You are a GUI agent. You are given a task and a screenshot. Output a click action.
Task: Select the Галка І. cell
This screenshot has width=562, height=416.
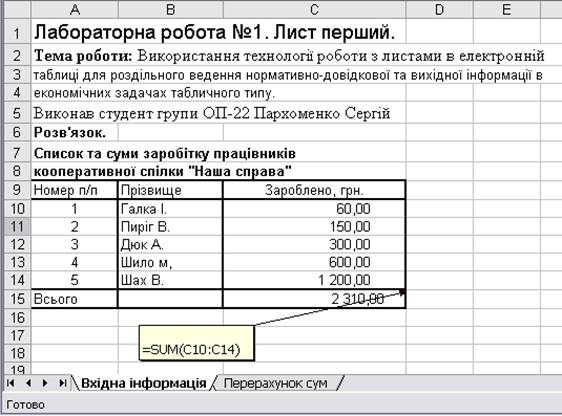170,209
